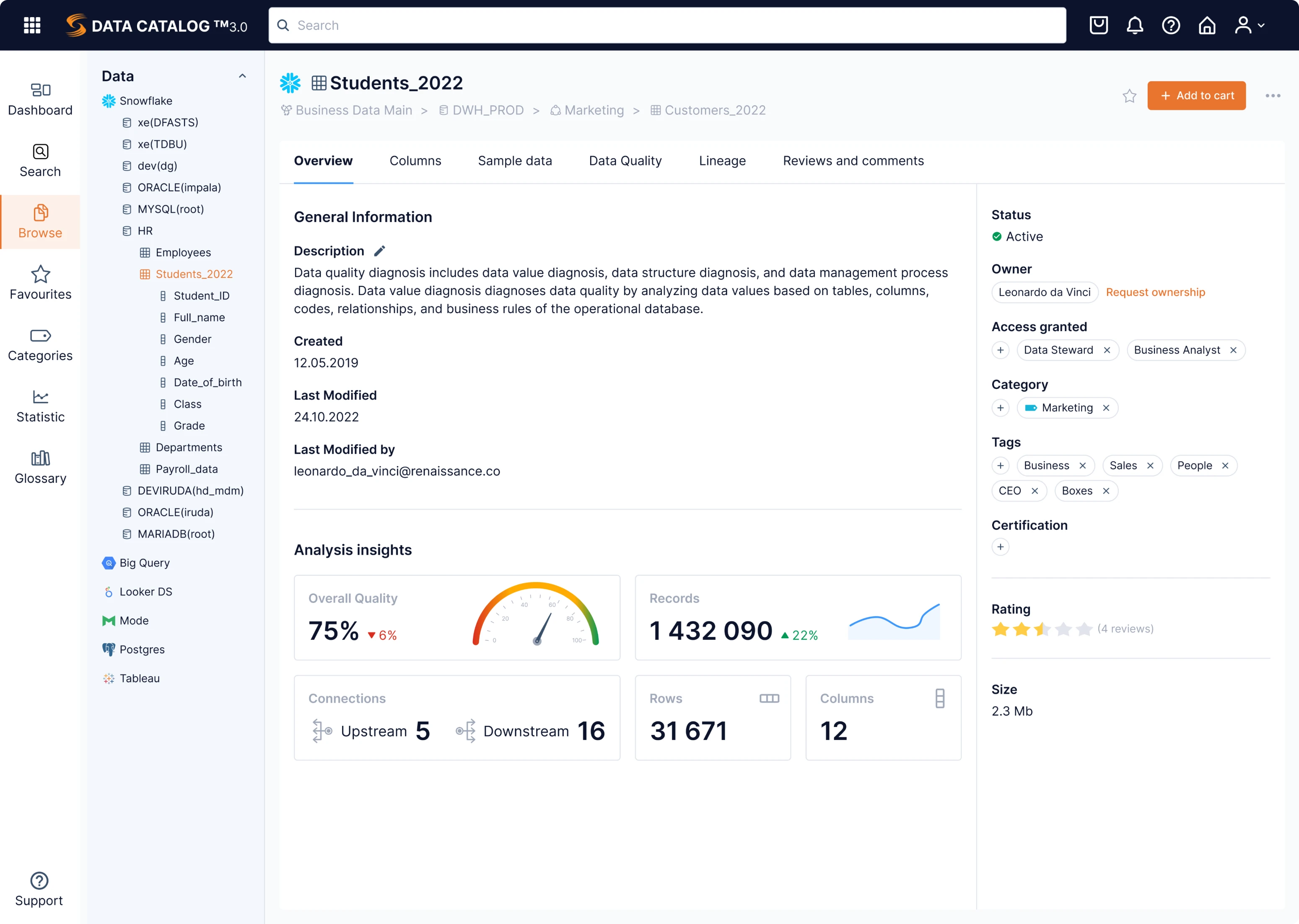Open the Statistic section in sidebar
The width and height of the screenshot is (1299, 924).
[x=40, y=404]
